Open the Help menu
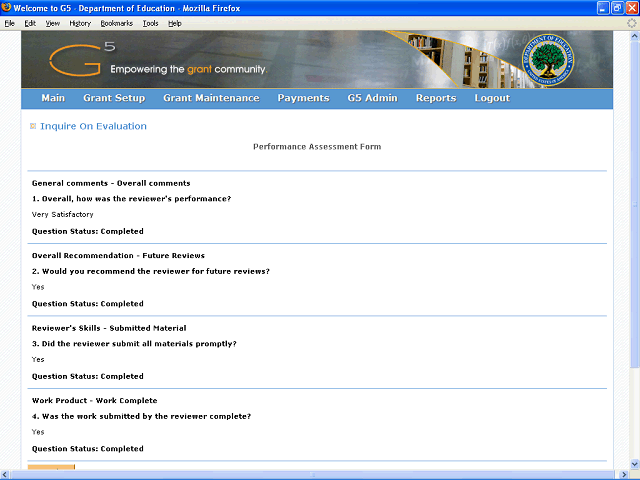 175,24
